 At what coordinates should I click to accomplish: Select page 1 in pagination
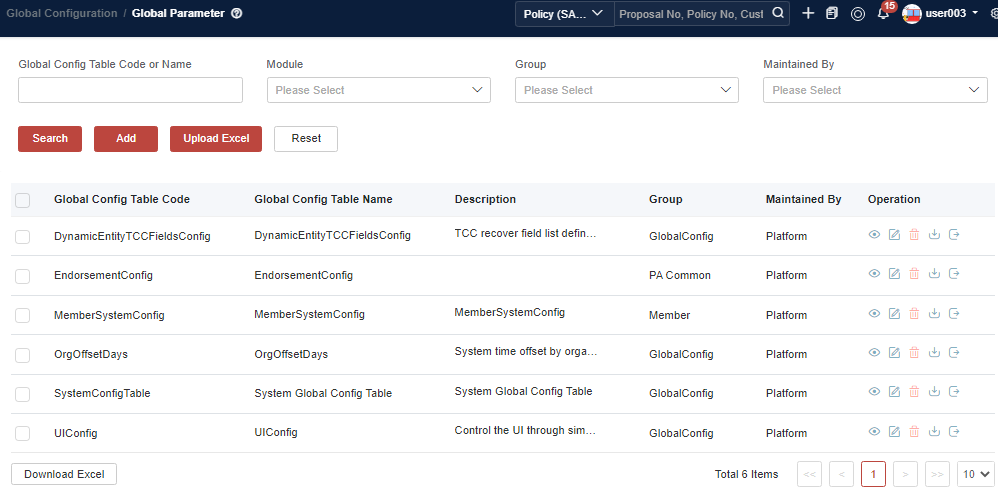pos(873,474)
